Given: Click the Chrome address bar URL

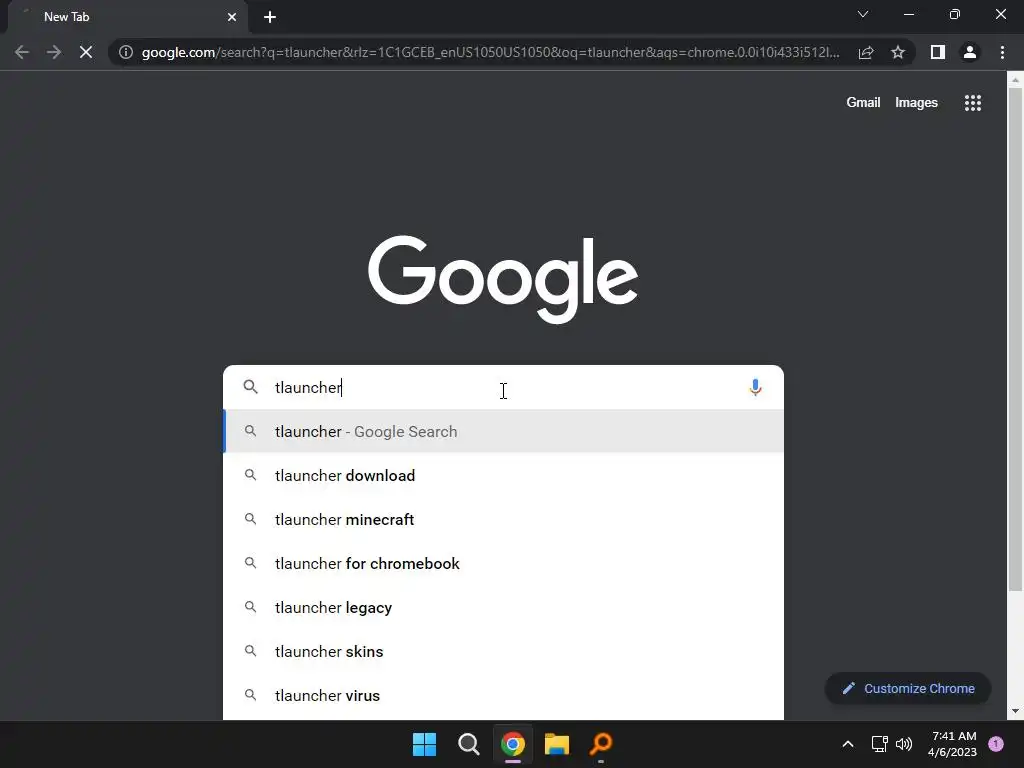Looking at the screenshot, I should tap(490, 52).
